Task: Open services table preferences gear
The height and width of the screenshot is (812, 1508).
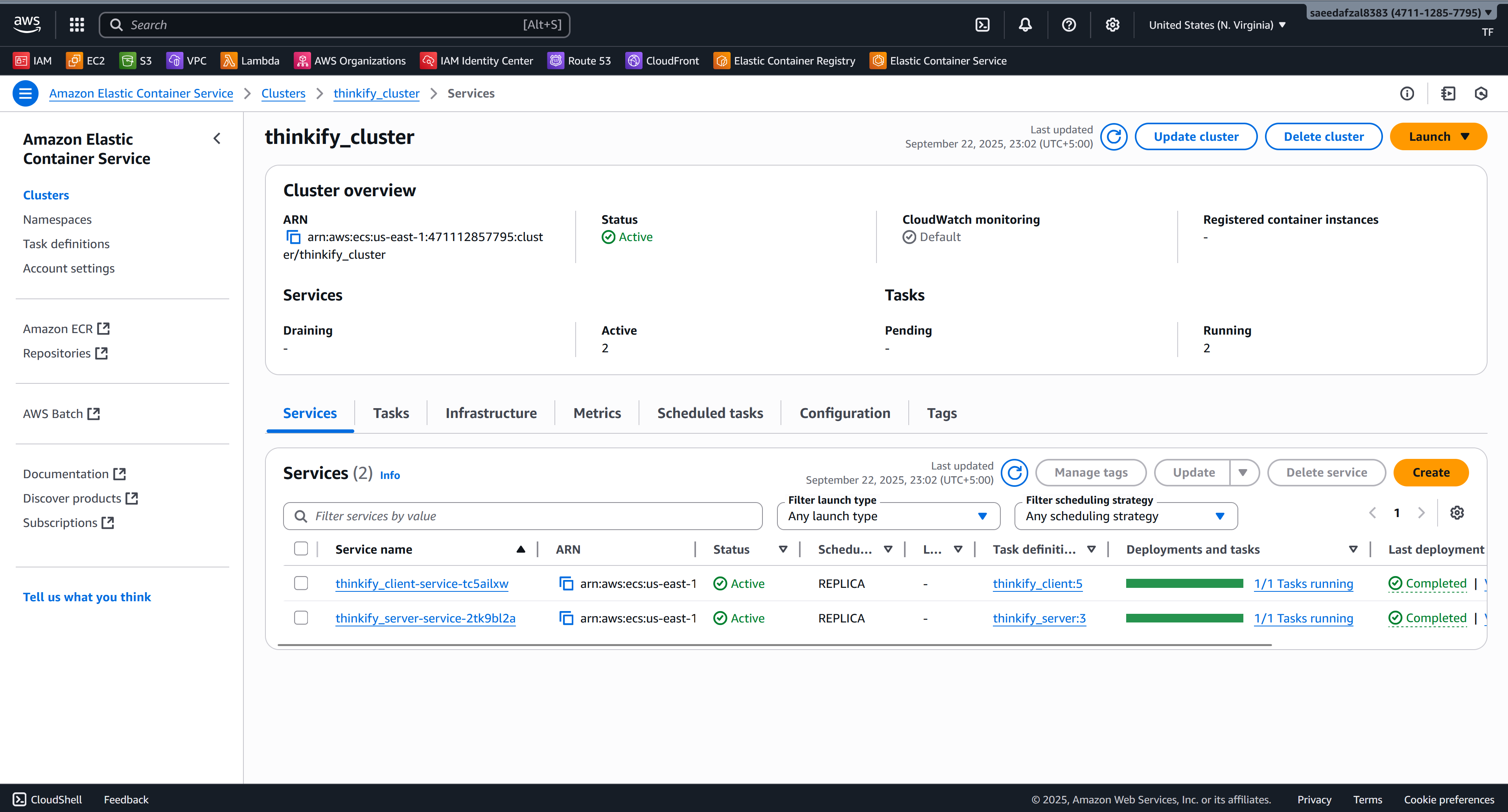Action: [x=1456, y=513]
